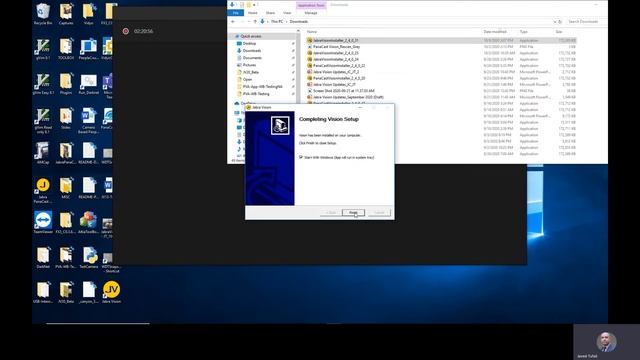This screenshot has height=360, width=640.
Task: Select Open folder in Quick access list
Action: (x=247, y=80)
